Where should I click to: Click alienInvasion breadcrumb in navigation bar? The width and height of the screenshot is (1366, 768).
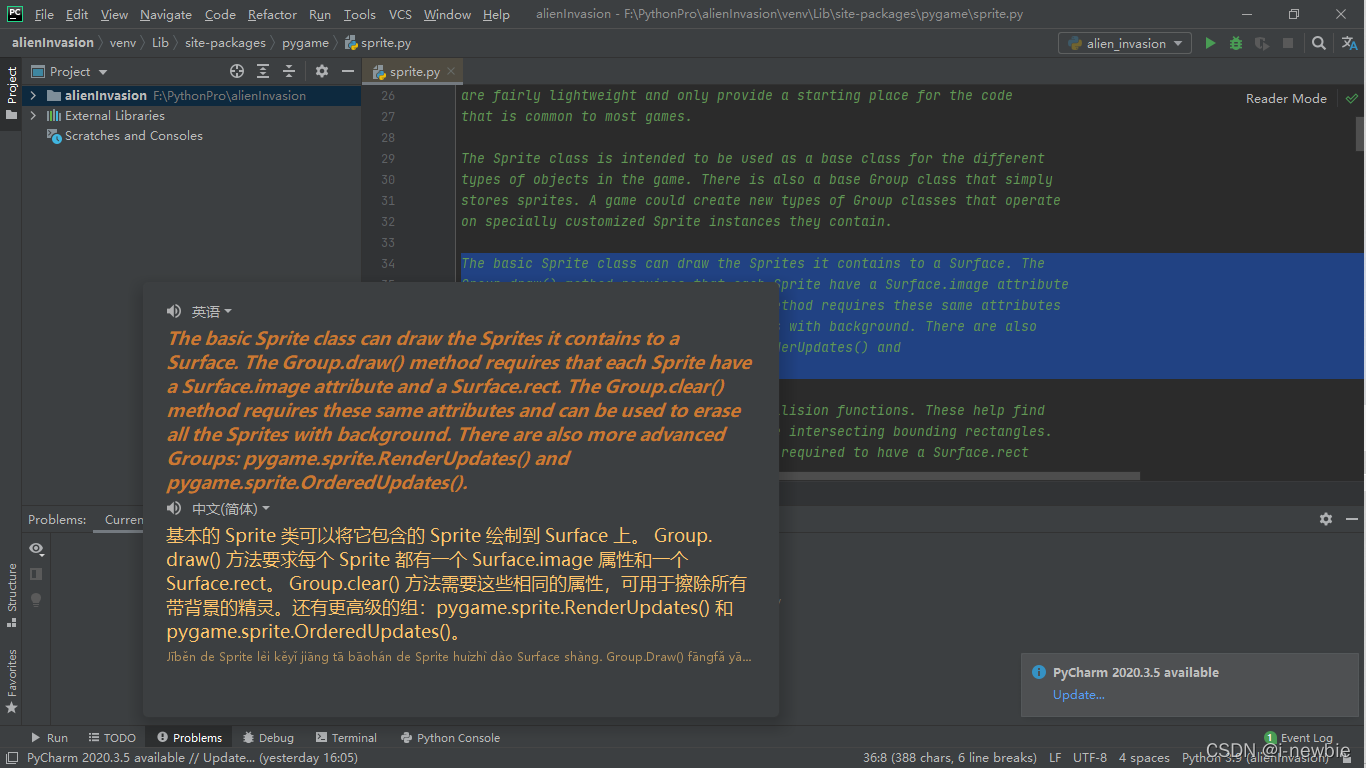click(53, 43)
